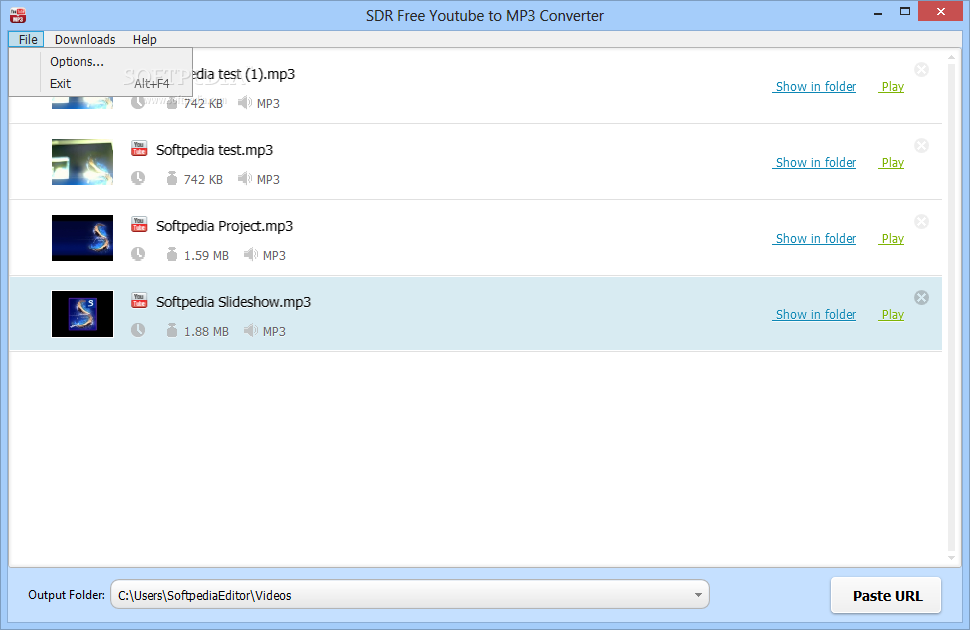
Task: Minimize the converter window
Action: 877,12
